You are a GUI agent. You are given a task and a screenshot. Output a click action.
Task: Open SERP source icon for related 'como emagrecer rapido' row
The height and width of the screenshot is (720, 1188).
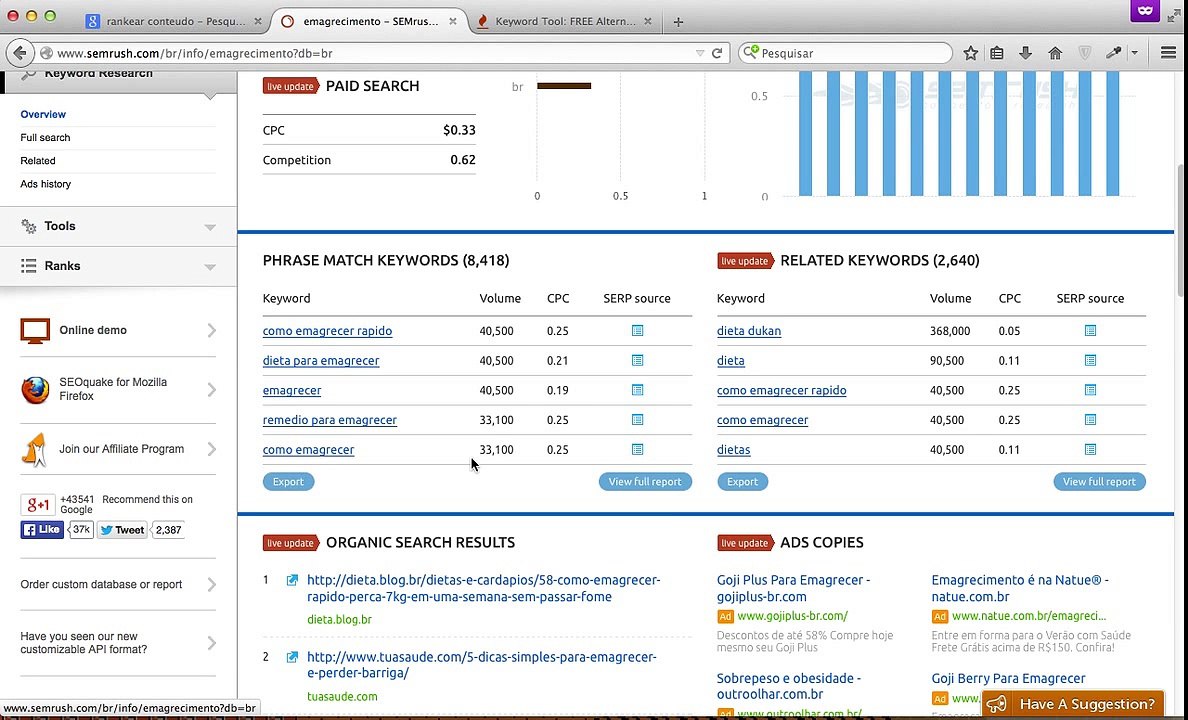(x=1090, y=390)
